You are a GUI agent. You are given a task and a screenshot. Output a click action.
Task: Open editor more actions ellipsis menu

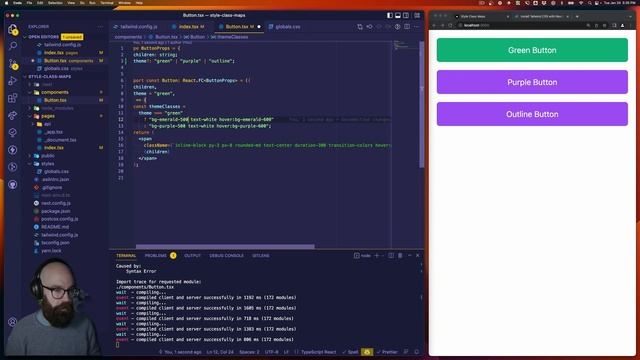coord(416,27)
